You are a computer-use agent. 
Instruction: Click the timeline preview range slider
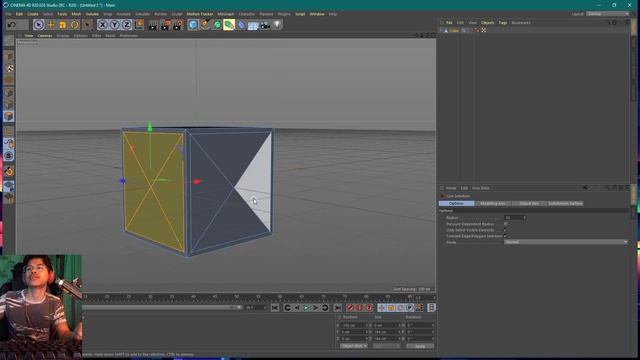162,307
